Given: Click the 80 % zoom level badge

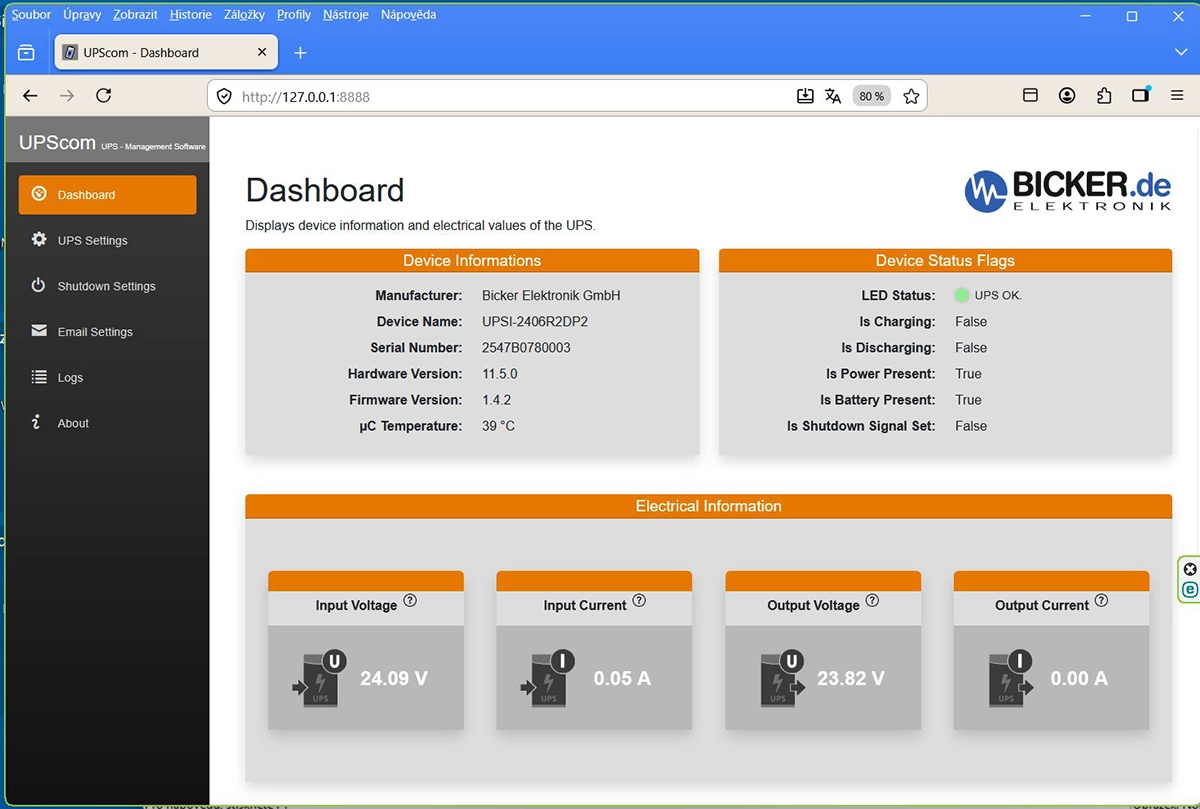Looking at the screenshot, I should [871, 96].
